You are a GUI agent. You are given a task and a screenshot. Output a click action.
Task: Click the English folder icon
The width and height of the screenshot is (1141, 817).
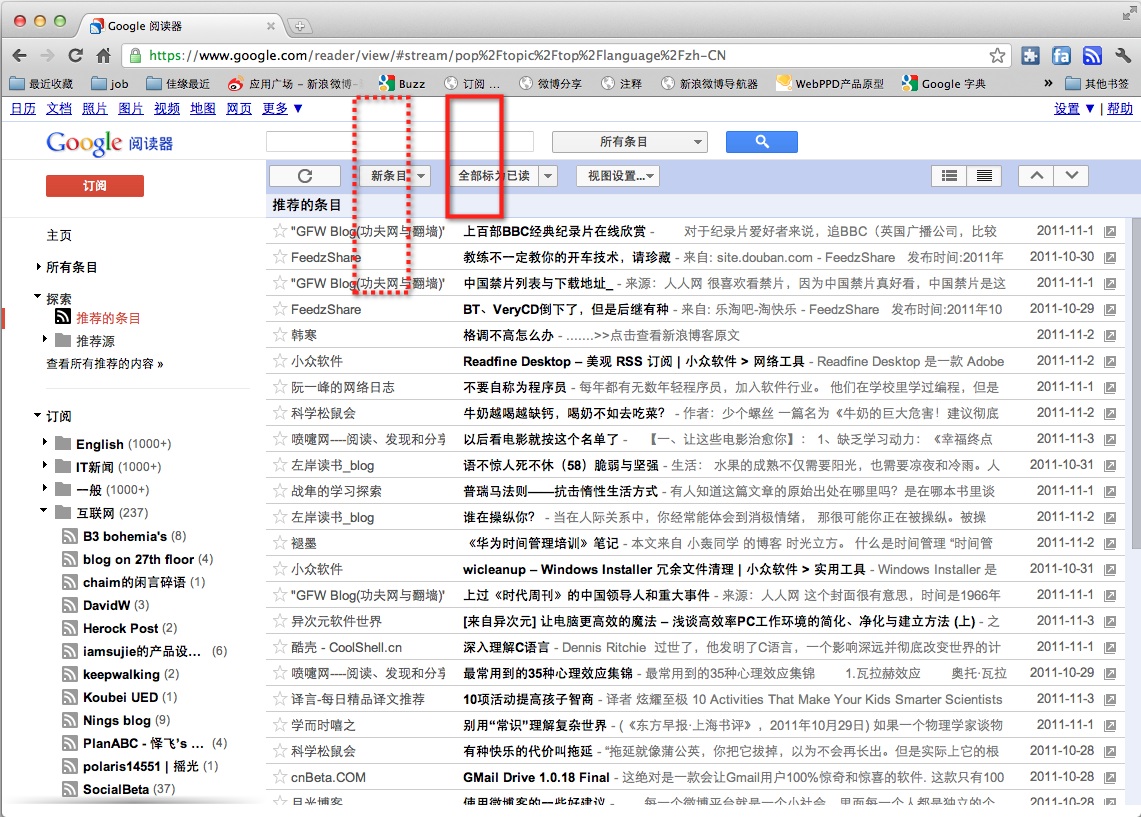click(x=63, y=444)
